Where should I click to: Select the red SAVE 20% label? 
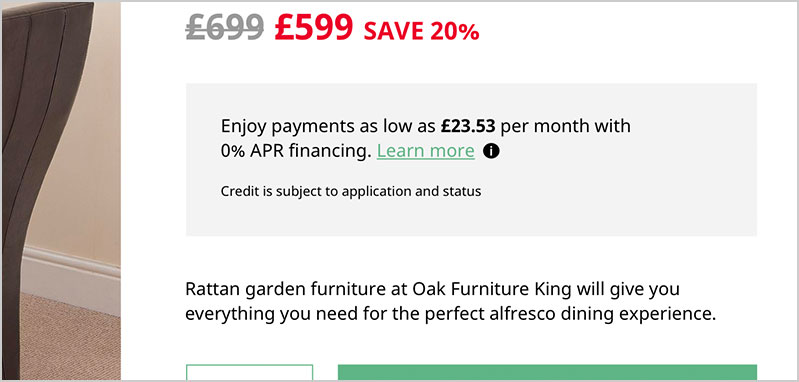click(421, 32)
